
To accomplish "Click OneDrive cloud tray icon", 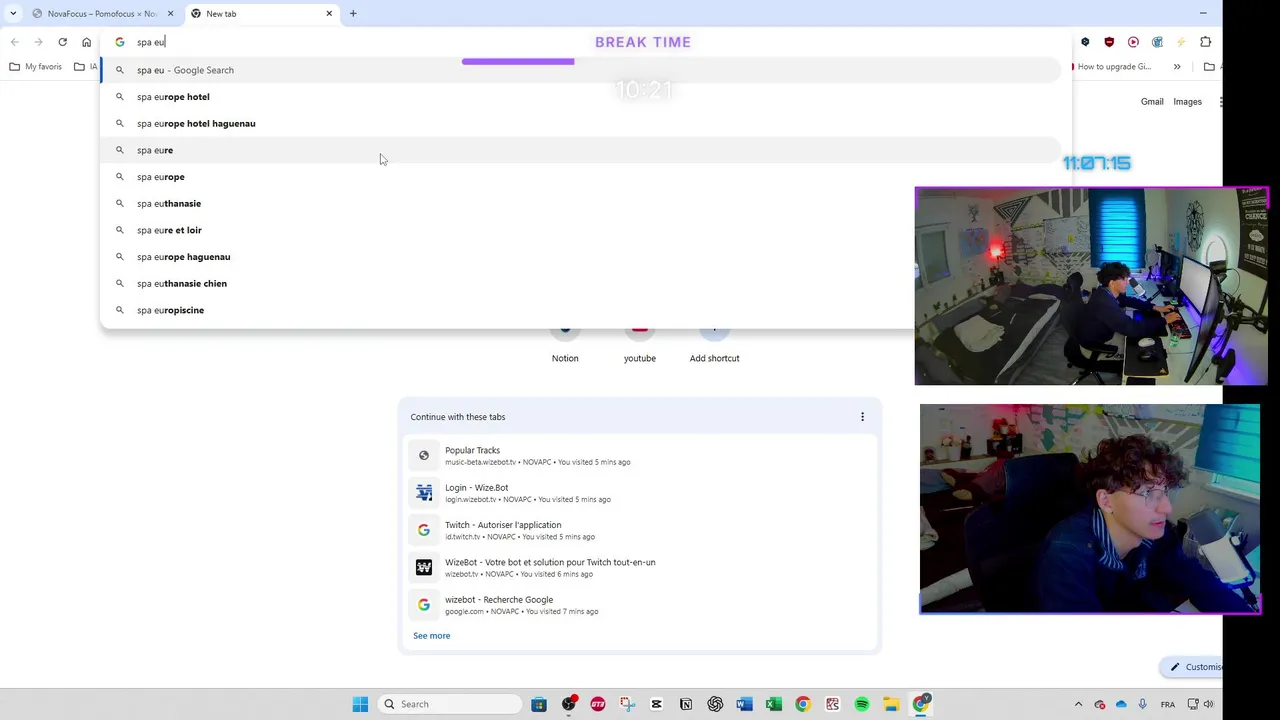I will pos(1121,704).
